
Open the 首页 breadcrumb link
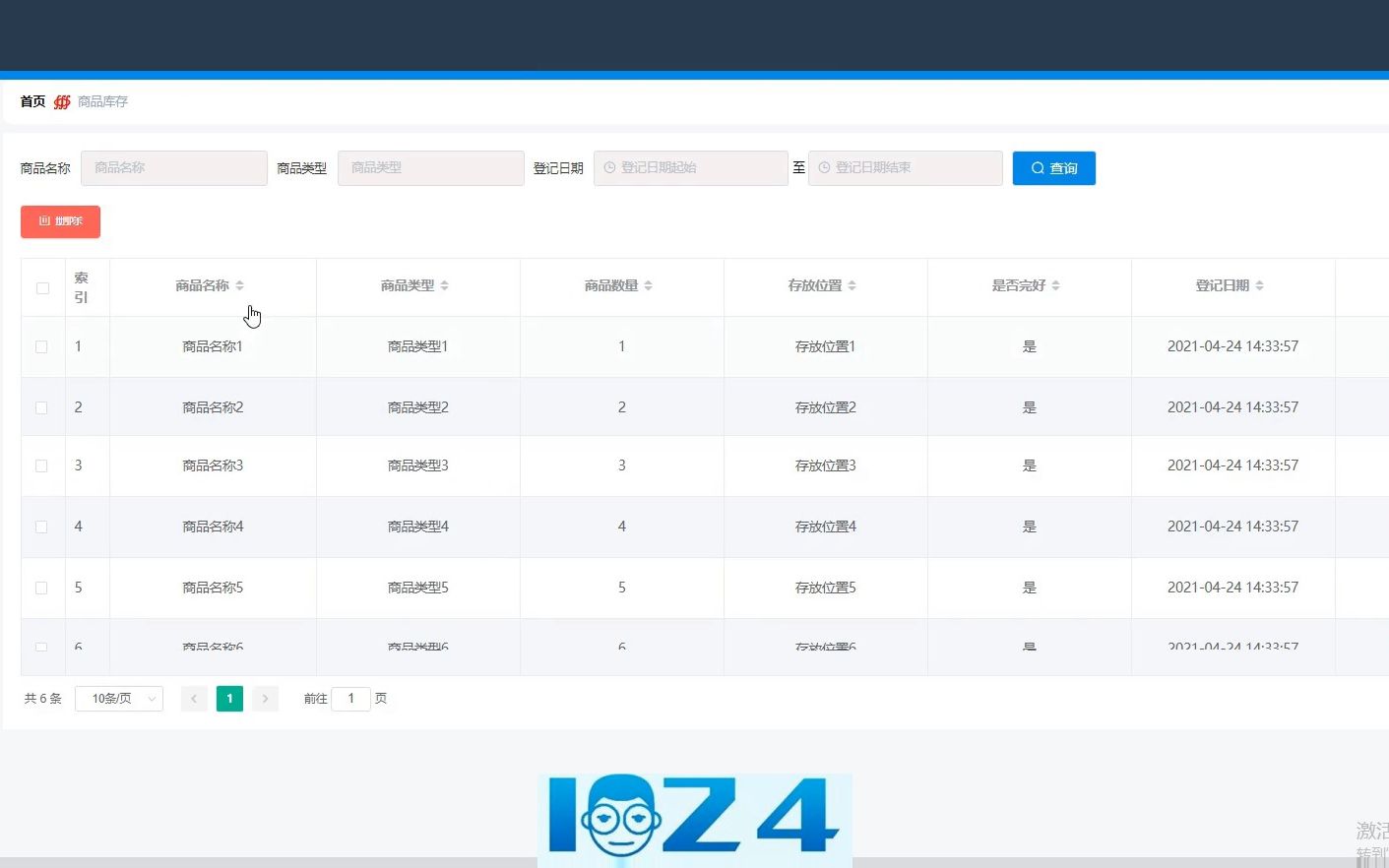pos(31,101)
